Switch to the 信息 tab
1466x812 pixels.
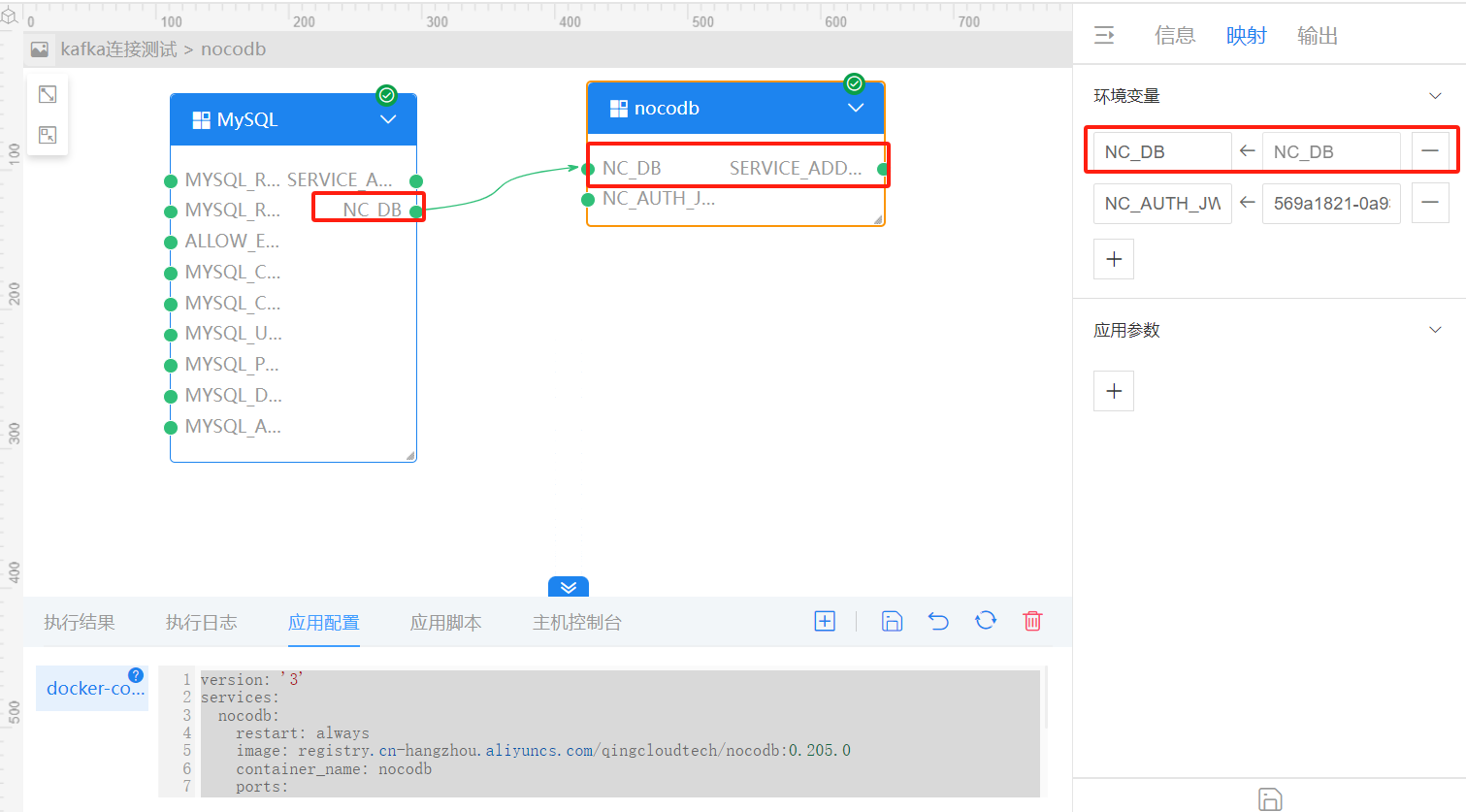[x=1175, y=36]
